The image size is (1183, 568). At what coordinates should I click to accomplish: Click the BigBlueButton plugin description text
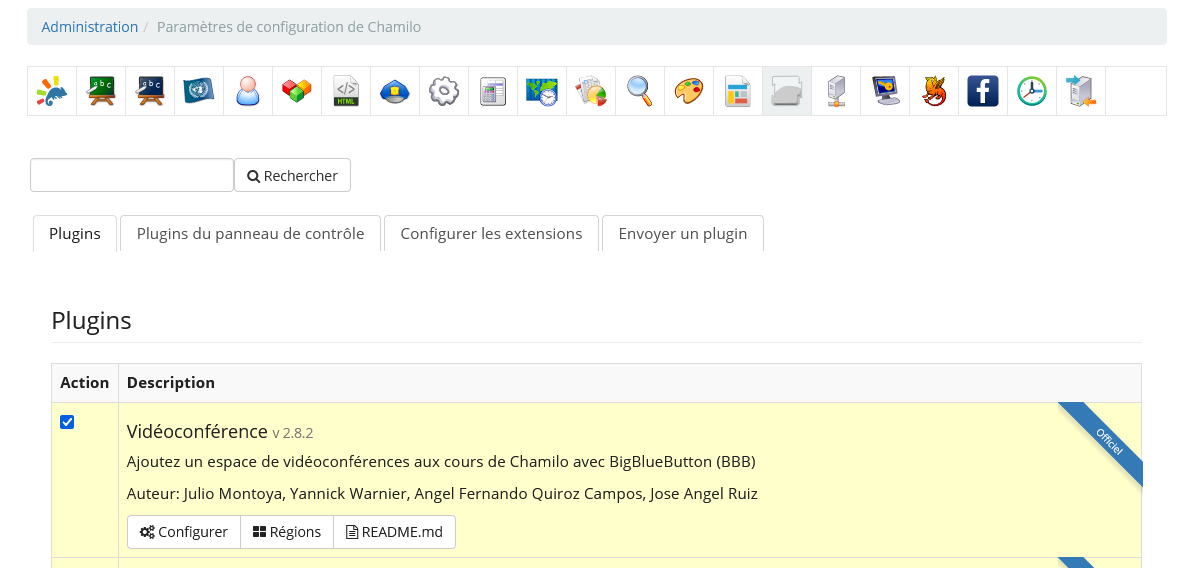click(x=441, y=461)
